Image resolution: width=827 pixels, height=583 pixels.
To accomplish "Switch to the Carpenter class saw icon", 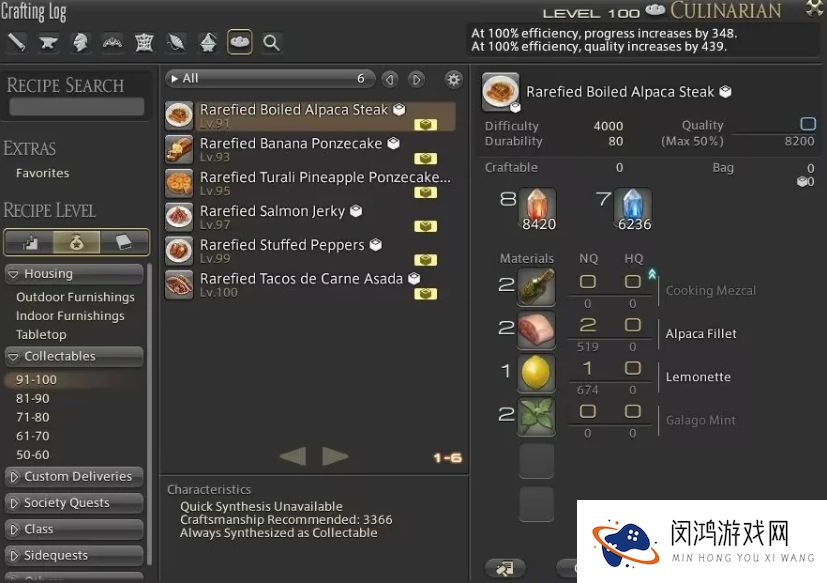I will [x=17, y=42].
